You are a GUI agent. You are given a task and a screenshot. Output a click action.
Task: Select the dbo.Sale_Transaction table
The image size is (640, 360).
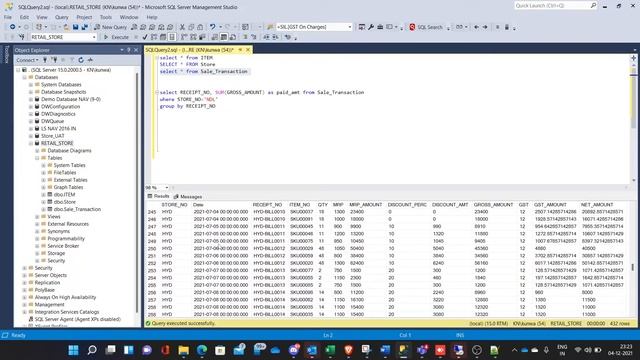pyautogui.click(x=77, y=209)
